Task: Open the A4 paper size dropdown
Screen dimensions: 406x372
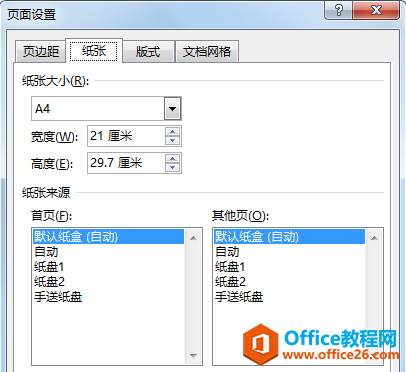Action: pyautogui.click(x=172, y=109)
